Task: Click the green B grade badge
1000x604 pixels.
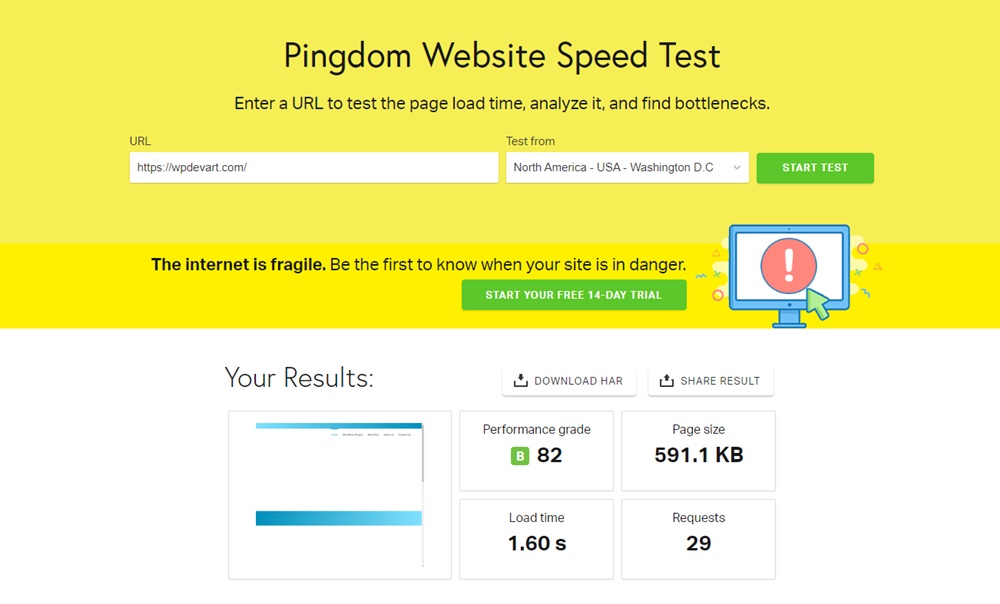Action: (x=520, y=455)
